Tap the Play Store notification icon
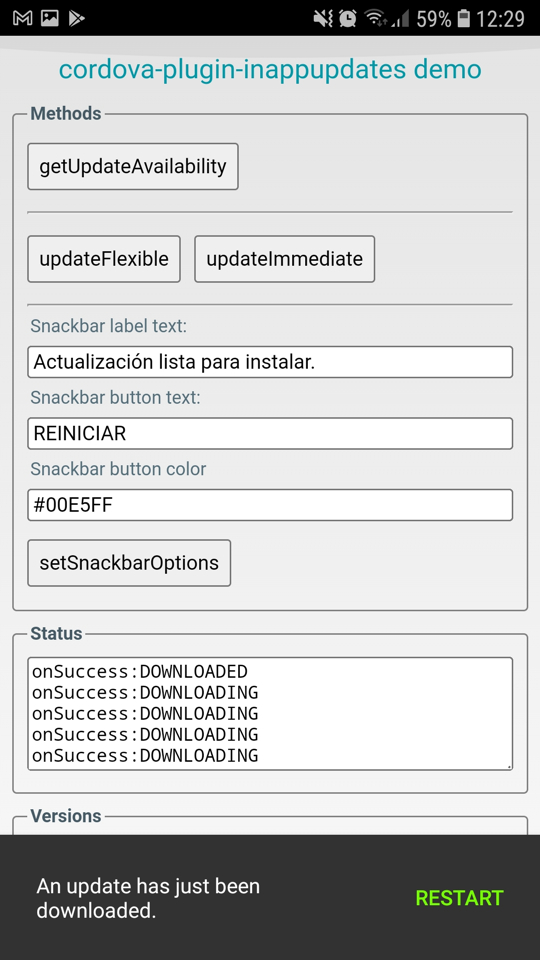Image resolution: width=540 pixels, height=960 pixels. point(76,18)
